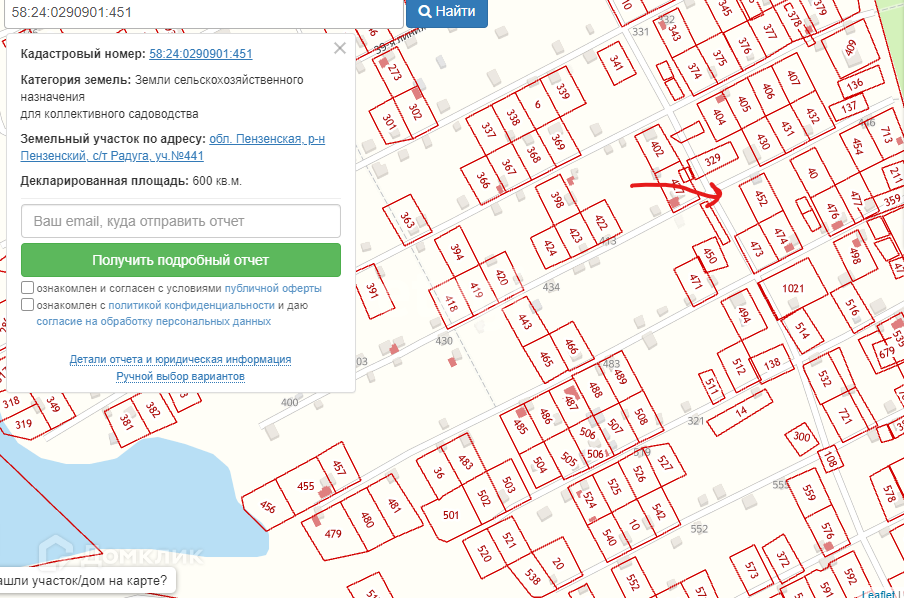The image size is (904, 598).
Task: Select parcel 721 on the map
Action: click(845, 416)
